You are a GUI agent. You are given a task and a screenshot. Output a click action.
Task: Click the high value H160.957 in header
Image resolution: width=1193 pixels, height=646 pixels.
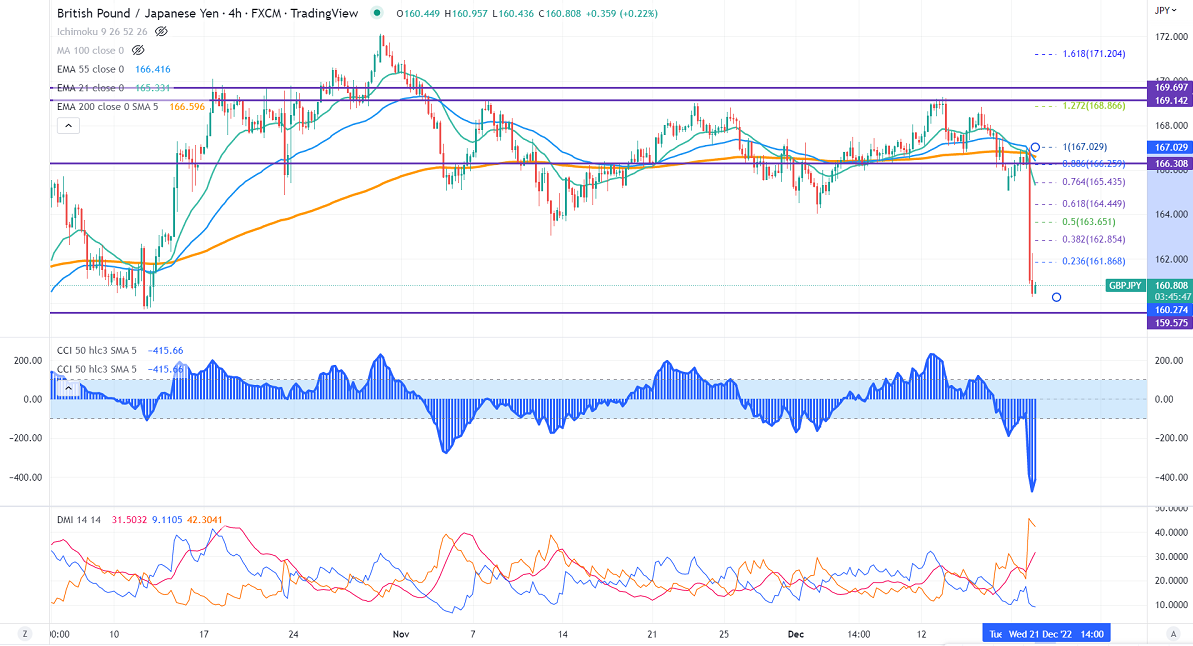466,14
